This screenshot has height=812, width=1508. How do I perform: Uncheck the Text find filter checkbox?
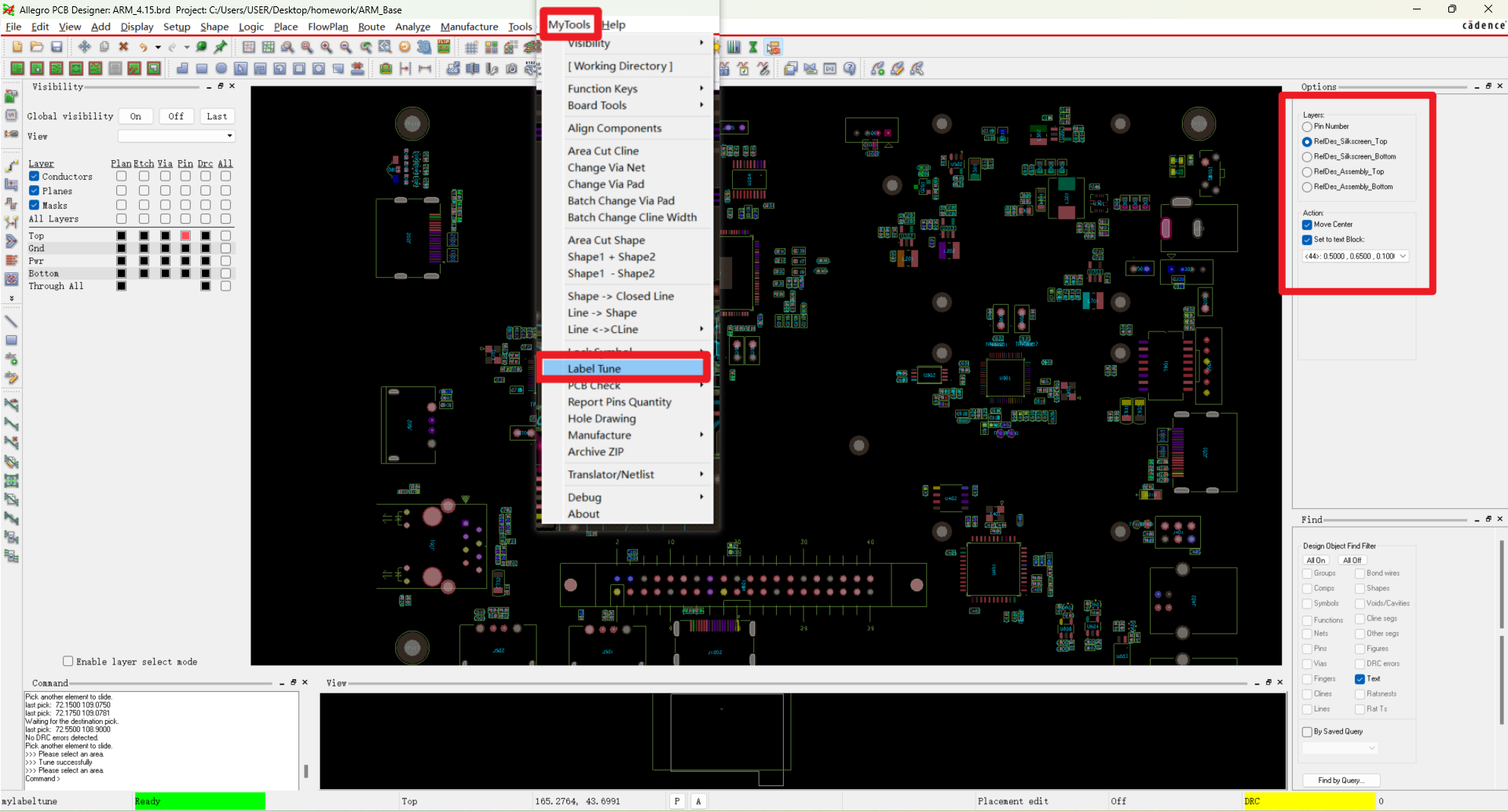click(x=1360, y=678)
